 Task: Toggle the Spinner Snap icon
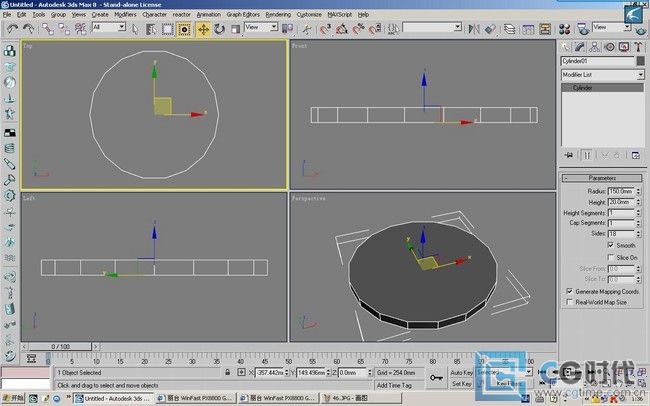[x=374, y=29]
